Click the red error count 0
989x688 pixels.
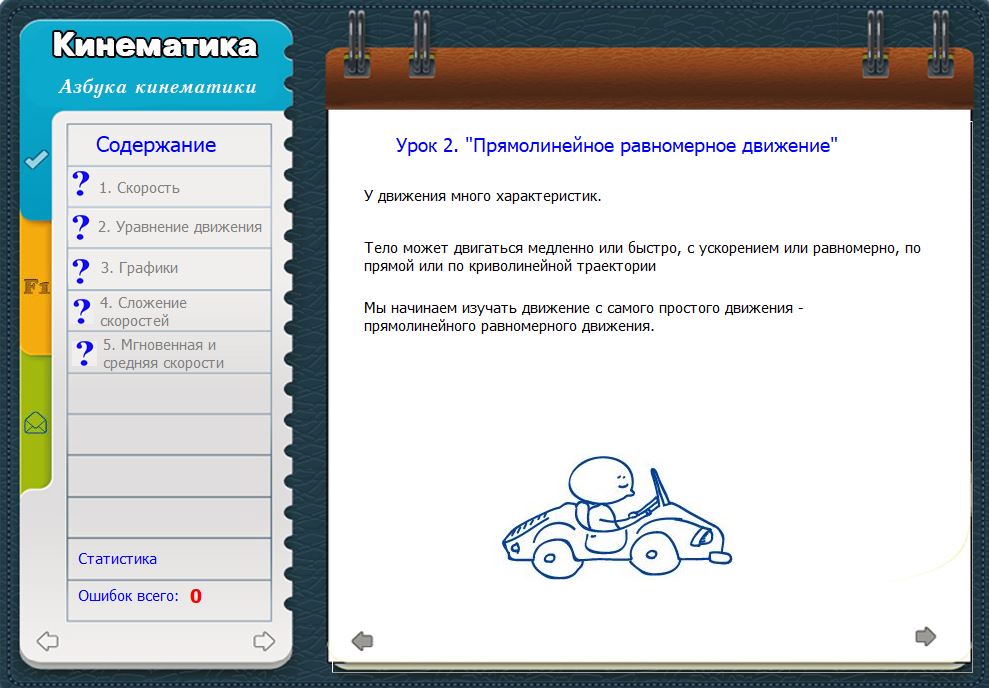pyautogui.click(x=196, y=596)
